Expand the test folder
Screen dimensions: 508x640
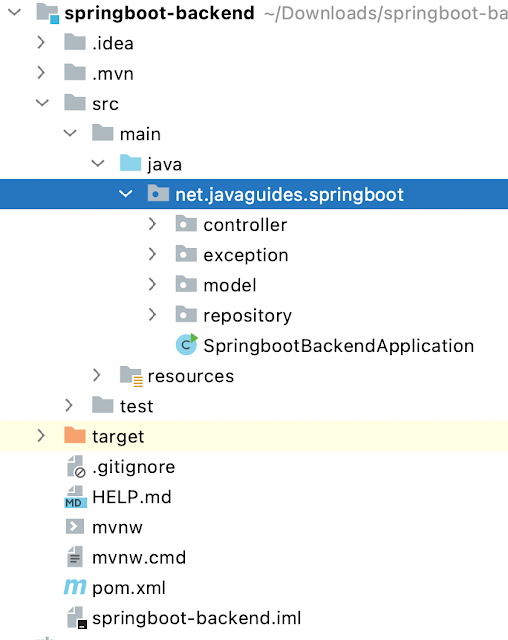pos(69,405)
